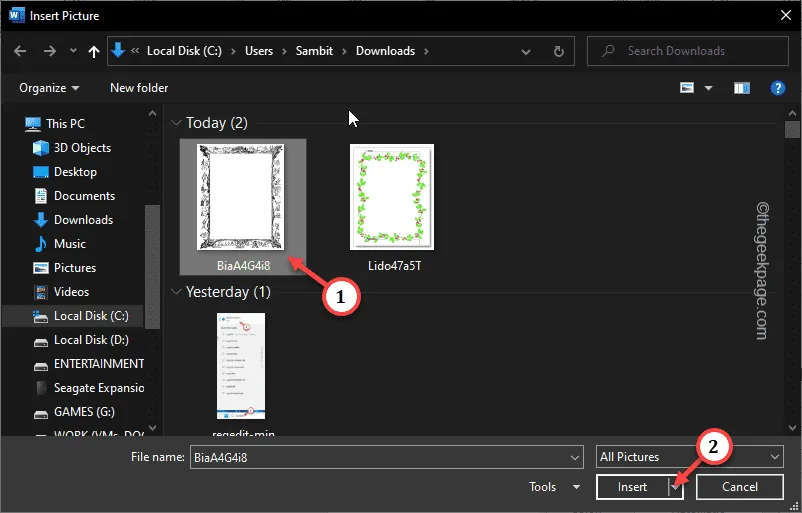Click the BiaA4G4i8 file name label
802x513 pixels.
(x=243, y=266)
